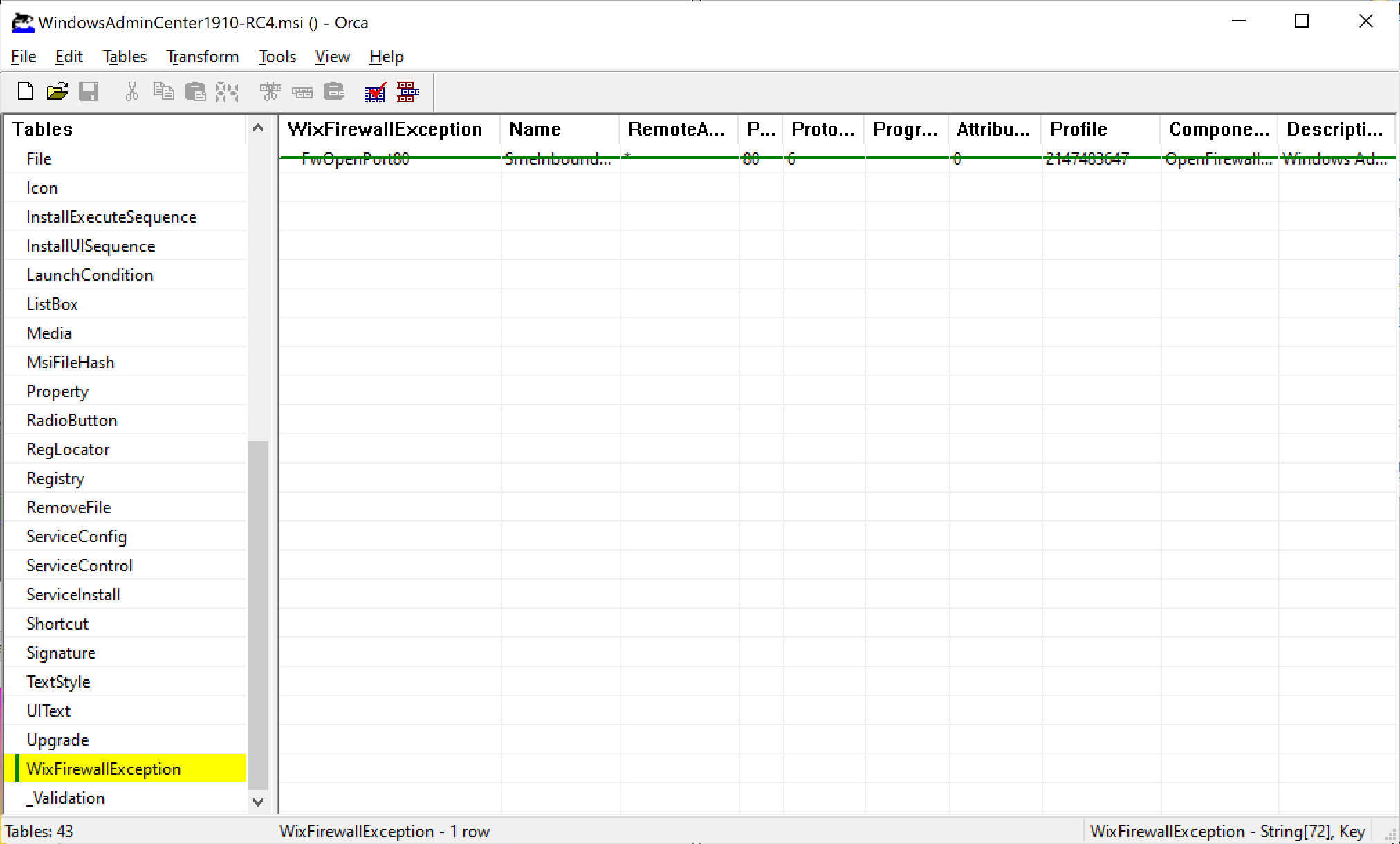Select the TextStyle table
Screen dimensions: 1400x844
coord(126,681)
